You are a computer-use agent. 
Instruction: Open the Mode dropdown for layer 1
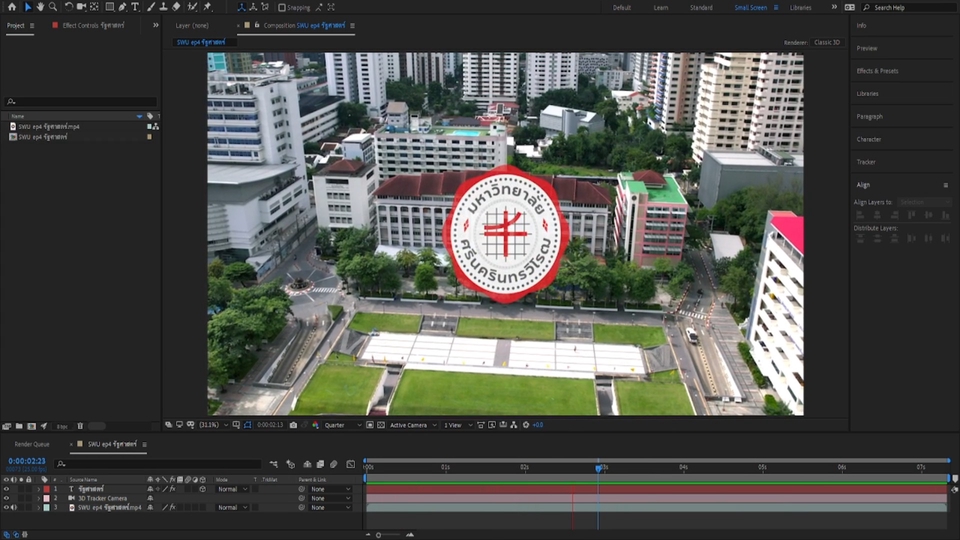pos(231,489)
